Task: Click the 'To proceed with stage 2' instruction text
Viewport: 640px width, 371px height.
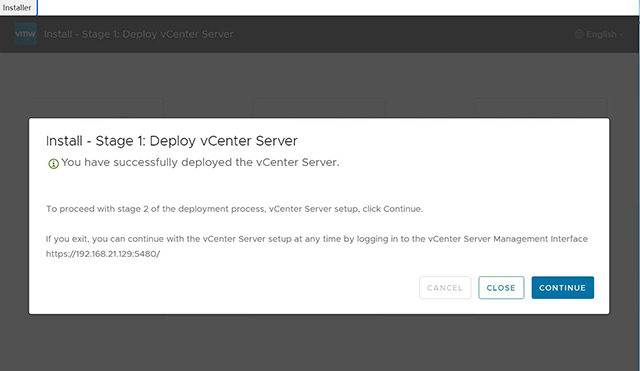Action: tap(234, 209)
